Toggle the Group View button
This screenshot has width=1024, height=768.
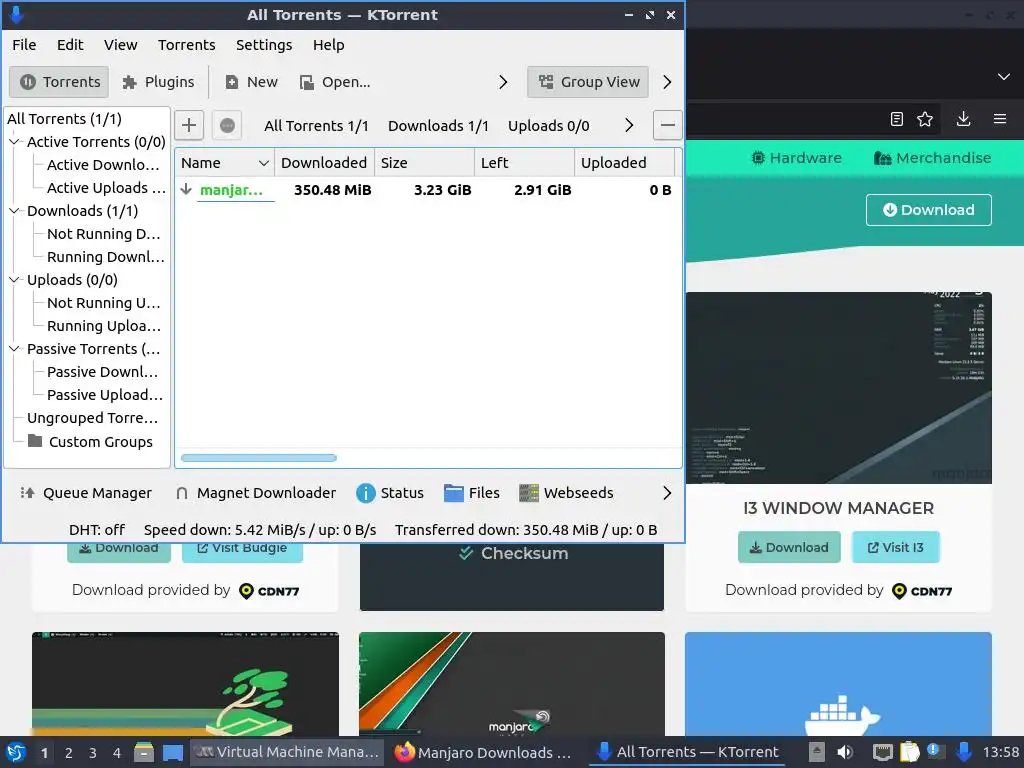(x=588, y=82)
